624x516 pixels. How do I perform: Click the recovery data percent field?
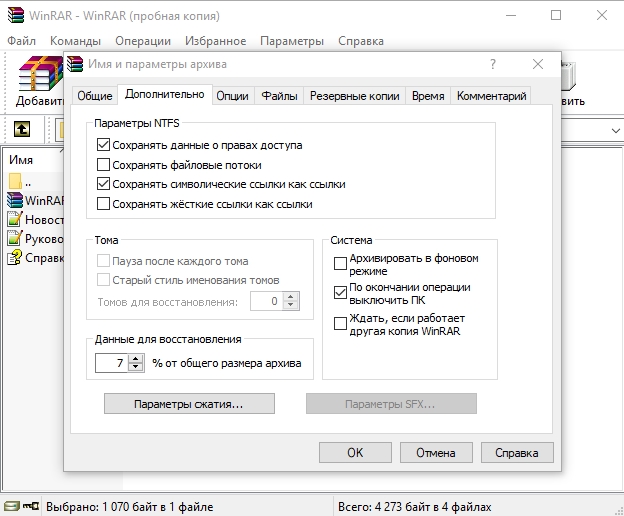pyautogui.click(x=111, y=363)
